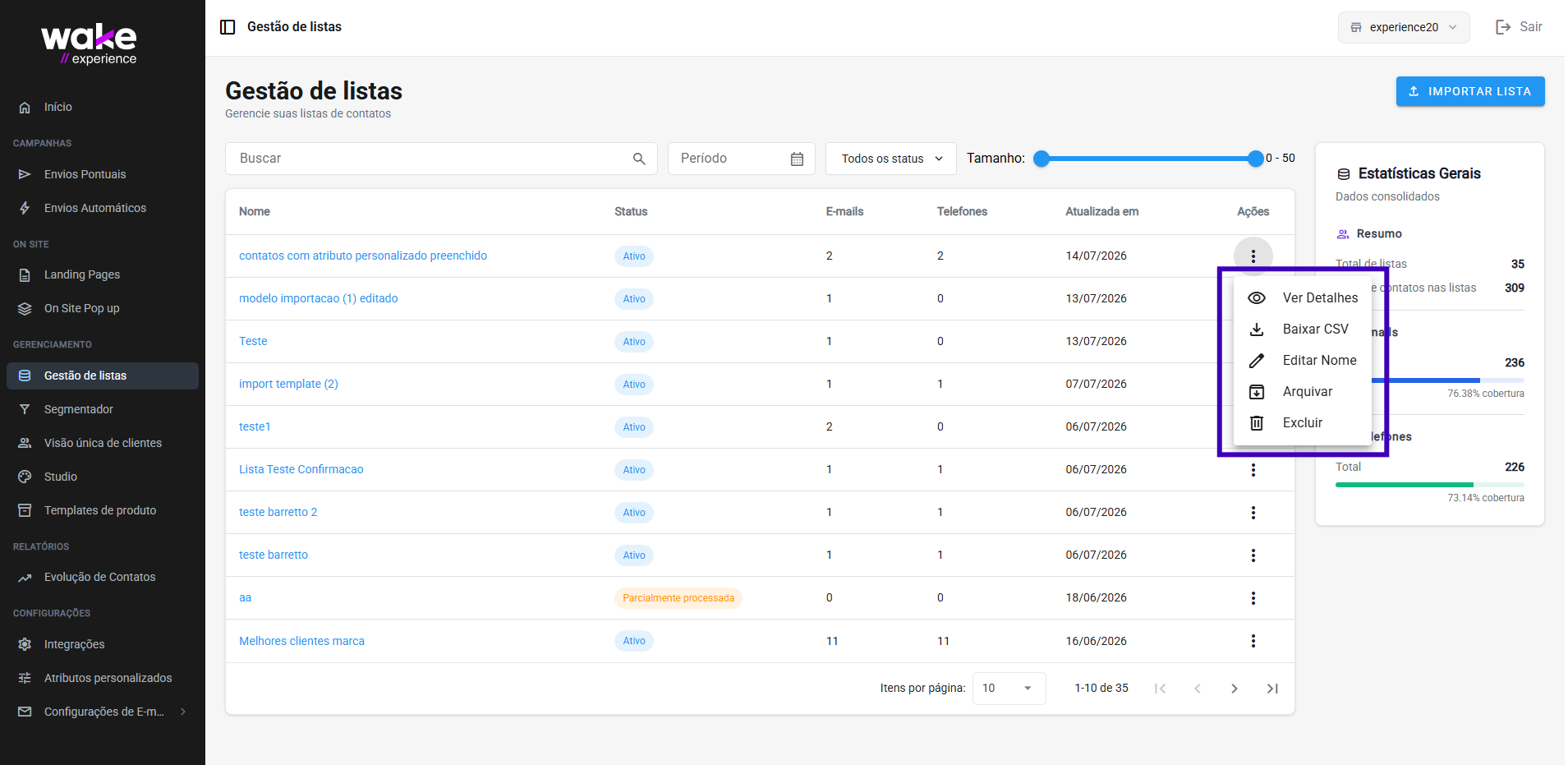Focus the Buscar search field
The width and height of the screenshot is (1568, 765).
coord(441,159)
